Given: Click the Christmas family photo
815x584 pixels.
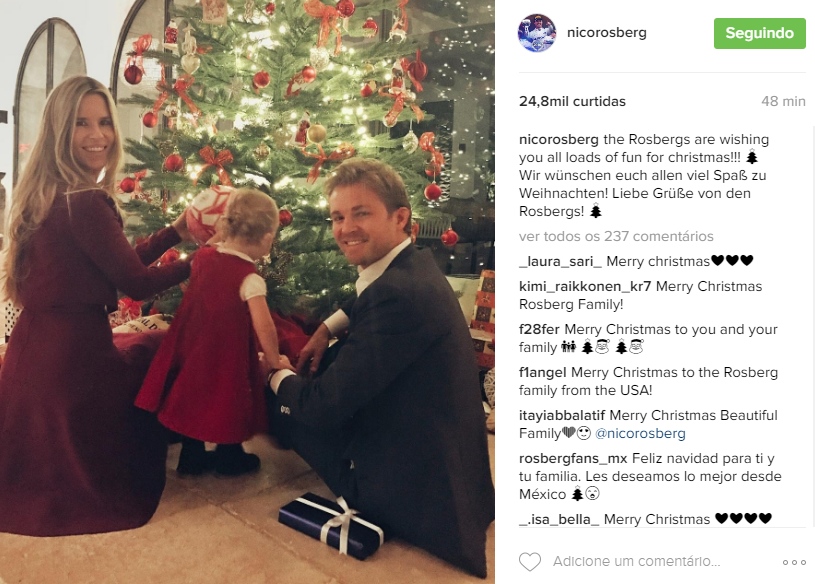Looking at the screenshot, I should [247, 292].
